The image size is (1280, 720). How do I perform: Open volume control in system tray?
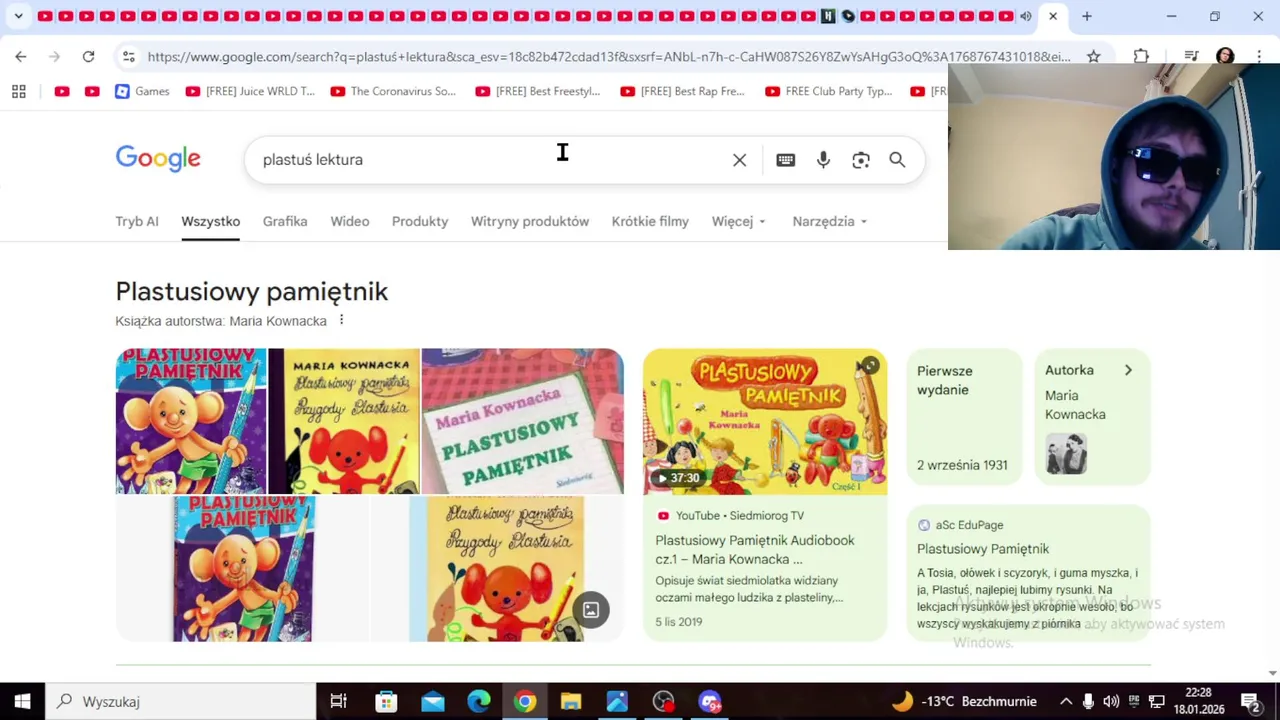1111,701
